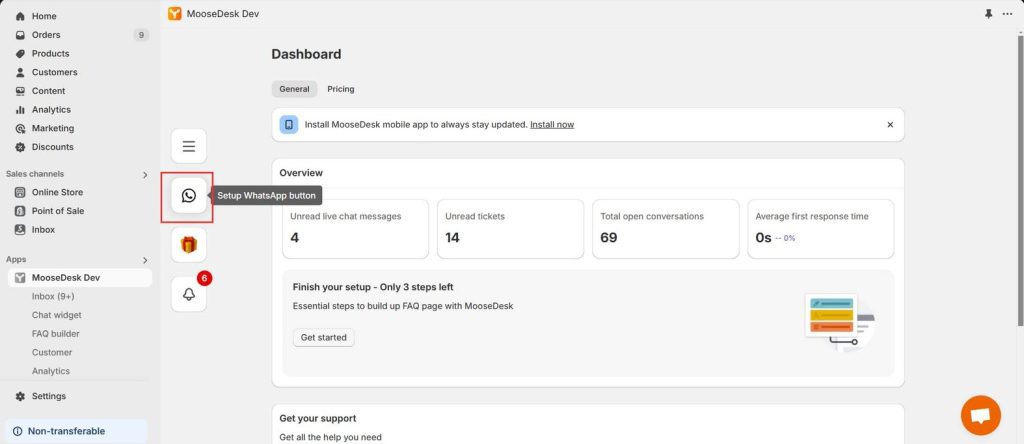Select MooseDesk Dev app in sidebar
The image size is (1024, 444).
[79, 278]
